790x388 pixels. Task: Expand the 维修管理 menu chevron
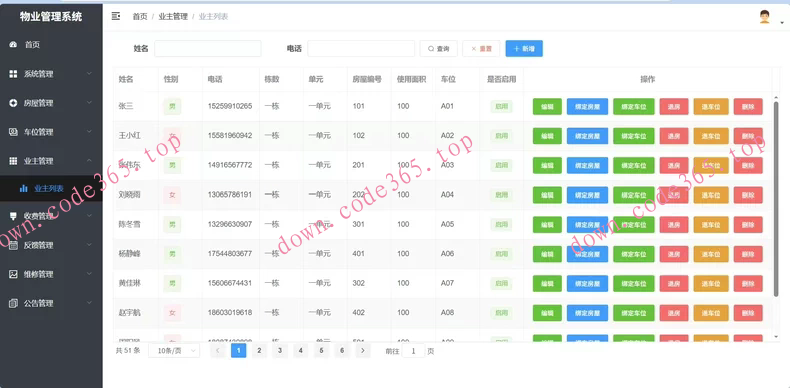(89, 274)
